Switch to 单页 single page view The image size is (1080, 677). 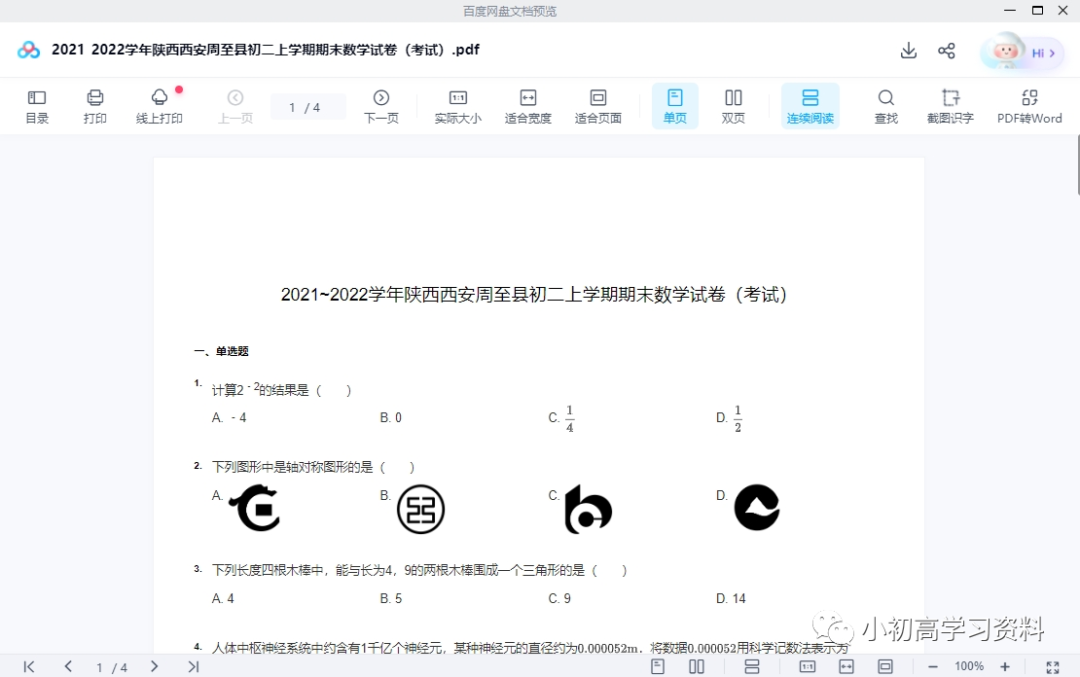click(x=675, y=106)
